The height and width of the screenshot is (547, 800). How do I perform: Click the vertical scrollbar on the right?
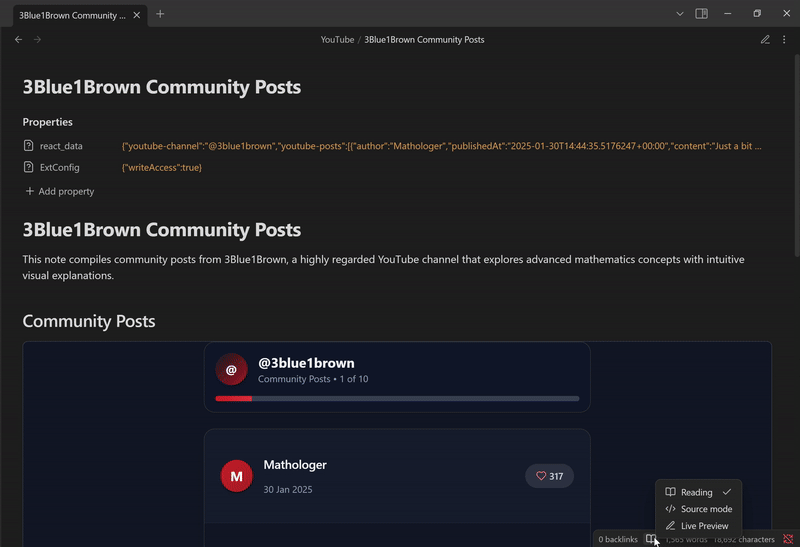click(796, 156)
